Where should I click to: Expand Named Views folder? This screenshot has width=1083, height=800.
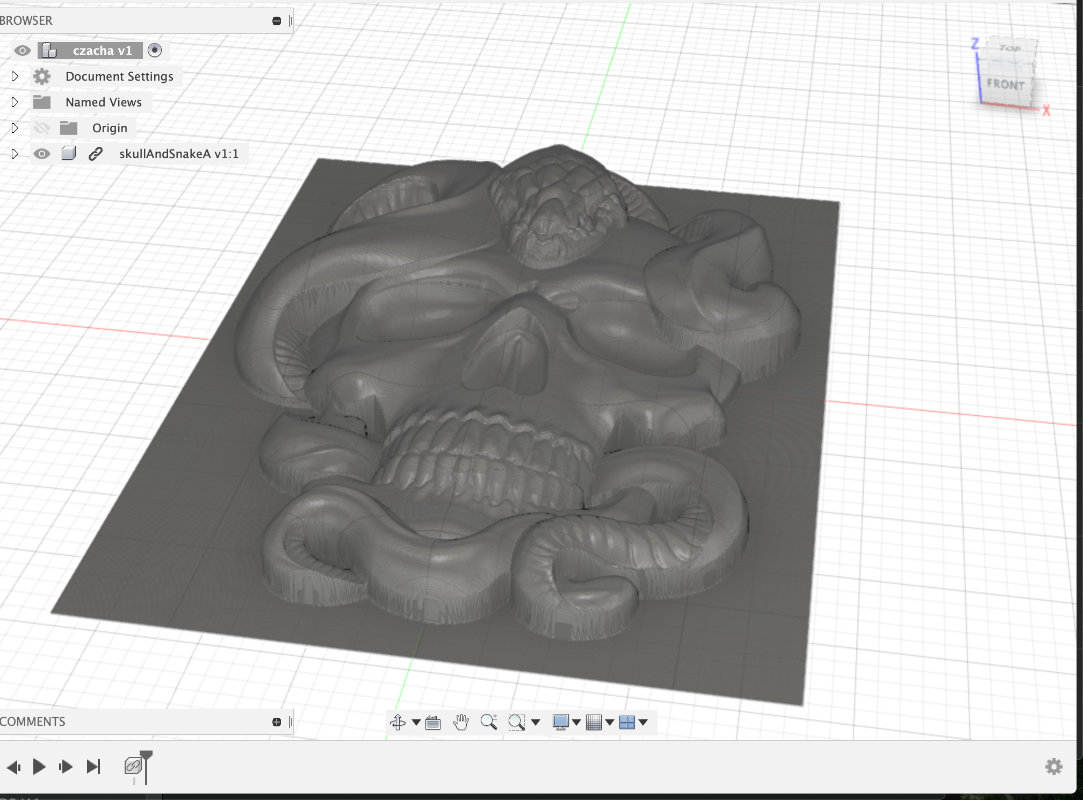pos(15,102)
